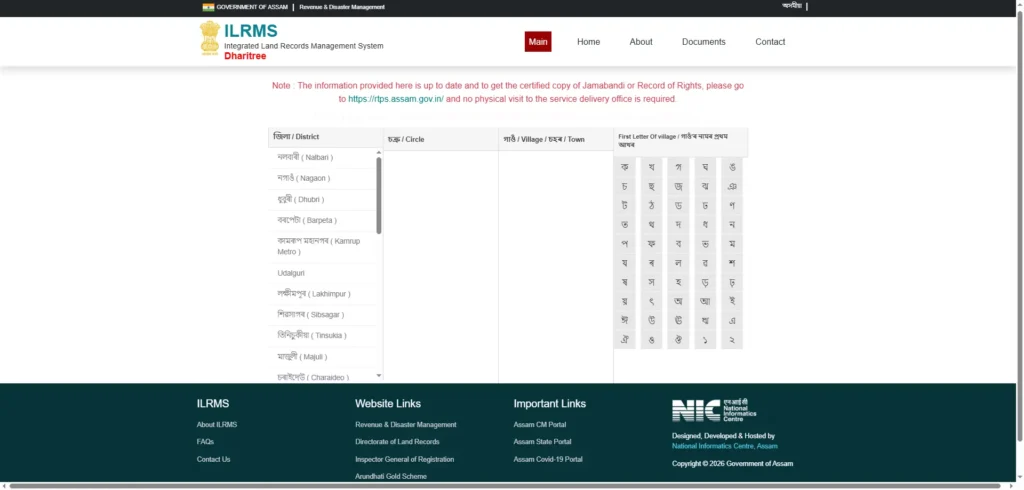The height and width of the screenshot is (490, 1024).
Task: Select Lakhimpur district
Action: pos(323,294)
